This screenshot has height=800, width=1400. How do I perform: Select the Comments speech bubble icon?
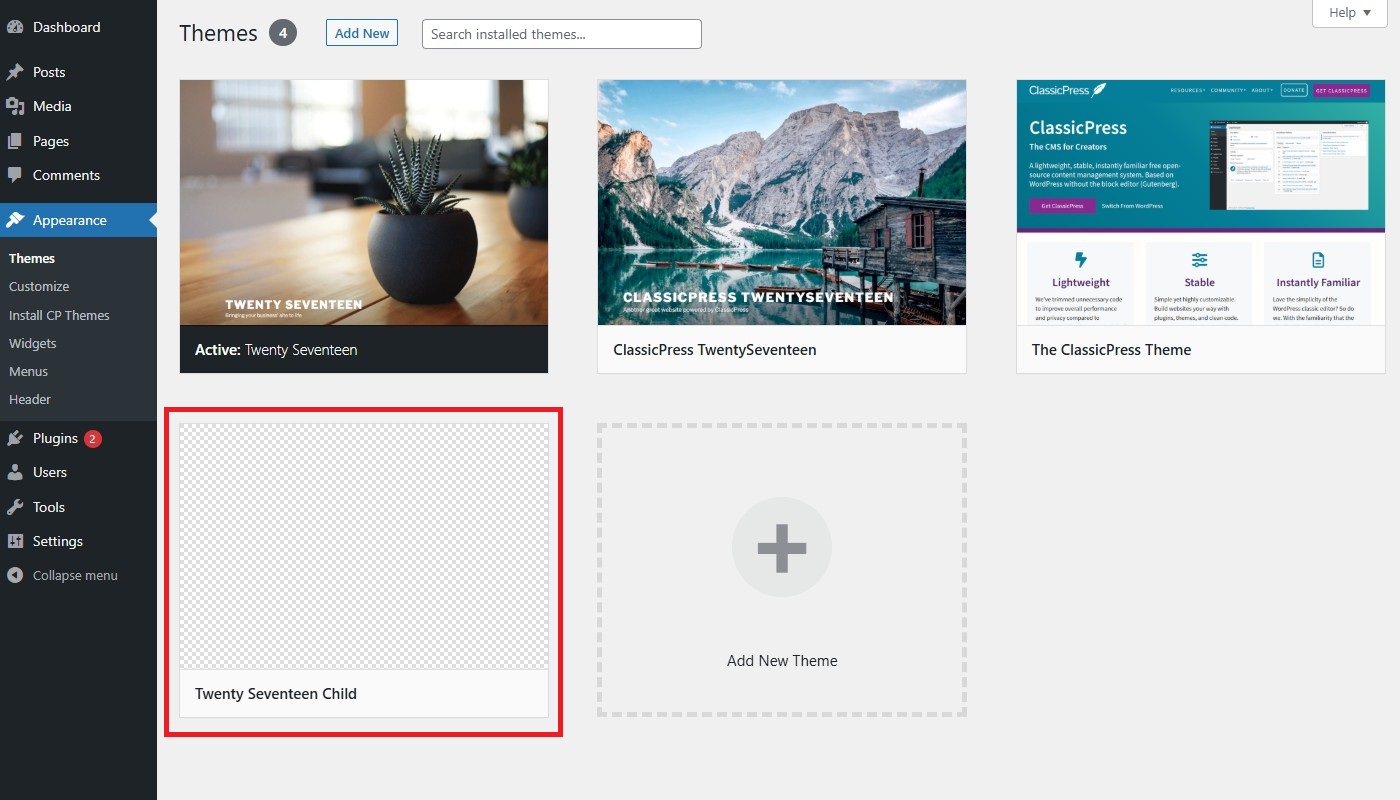click(x=15, y=175)
